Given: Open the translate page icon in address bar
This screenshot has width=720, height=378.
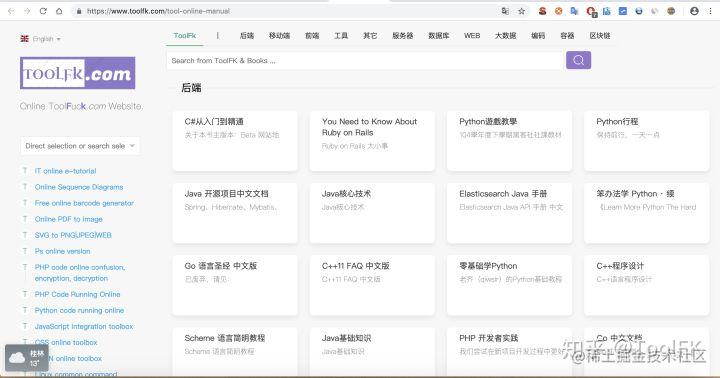Looking at the screenshot, I should pos(506,11).
